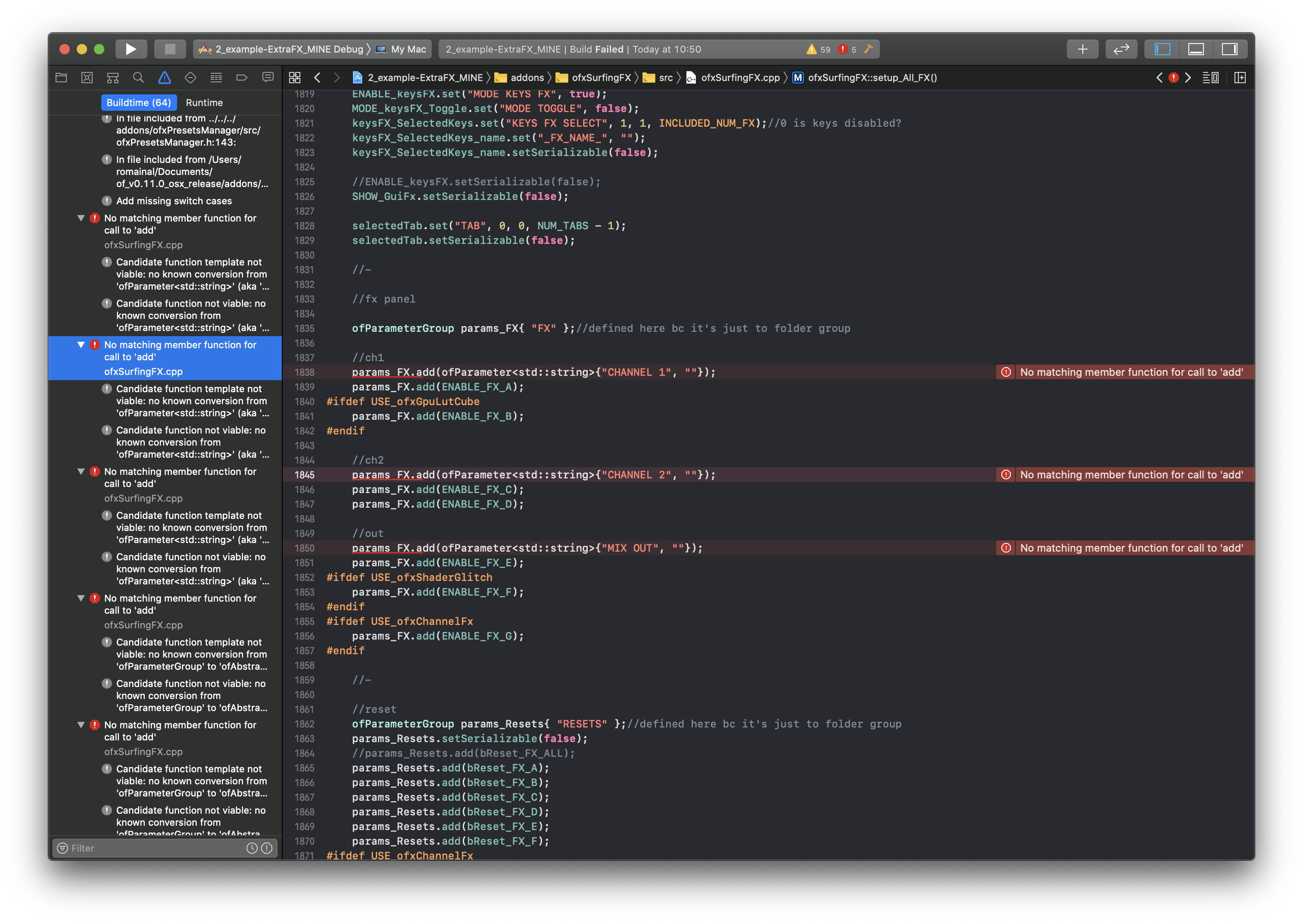Show the debug area toggle
Screen dimensions: 1303x924
[x=1197, y=49]
